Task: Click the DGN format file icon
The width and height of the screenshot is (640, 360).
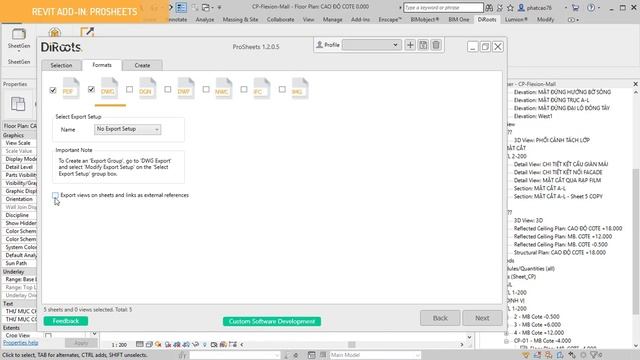Action: (x=147, y=88)
